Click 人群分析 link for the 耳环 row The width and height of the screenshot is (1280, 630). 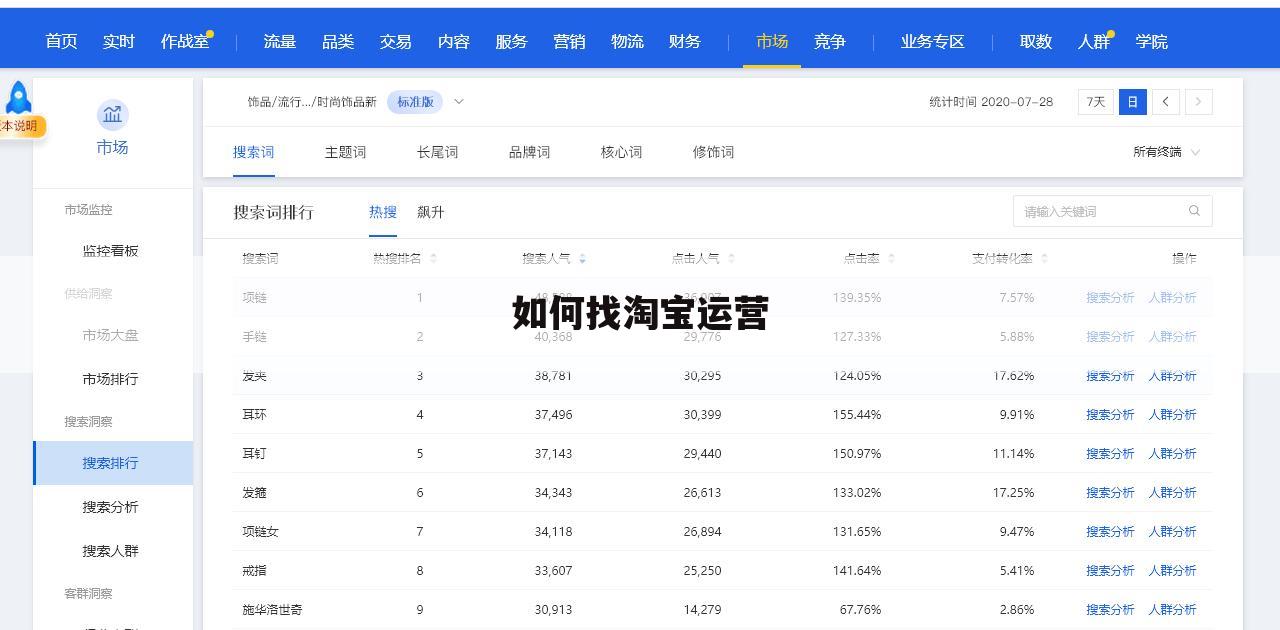(1173, 414)
